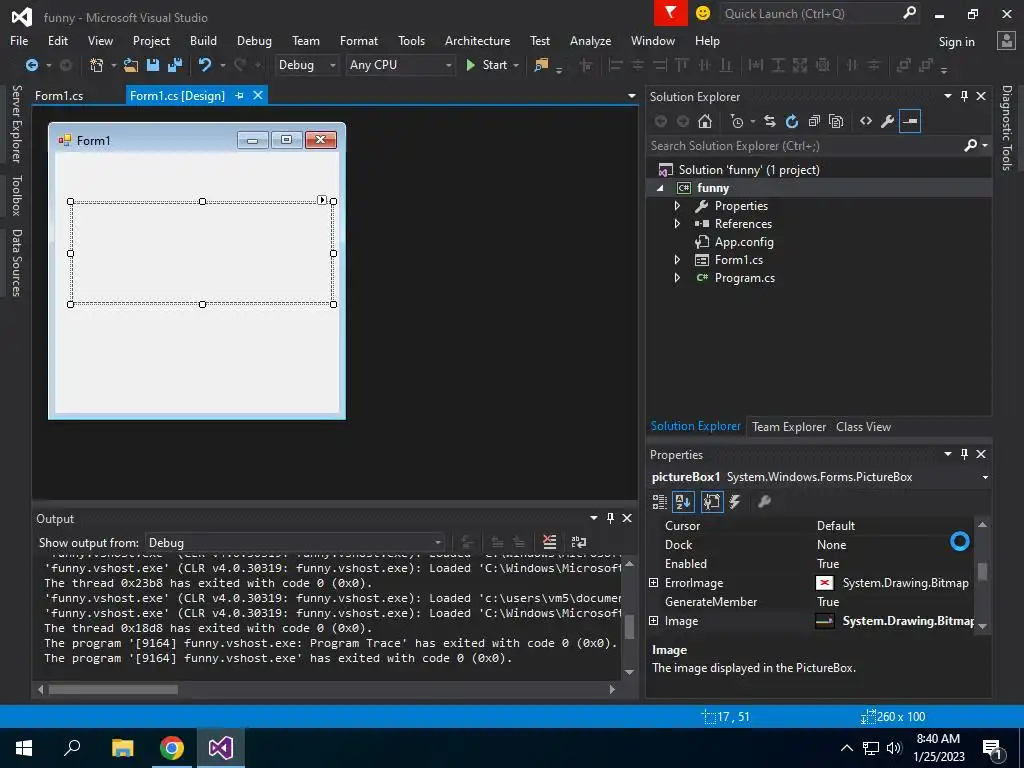Expand the Properties node in Solution Explorer
The image size is (1024, 768).
677,206
